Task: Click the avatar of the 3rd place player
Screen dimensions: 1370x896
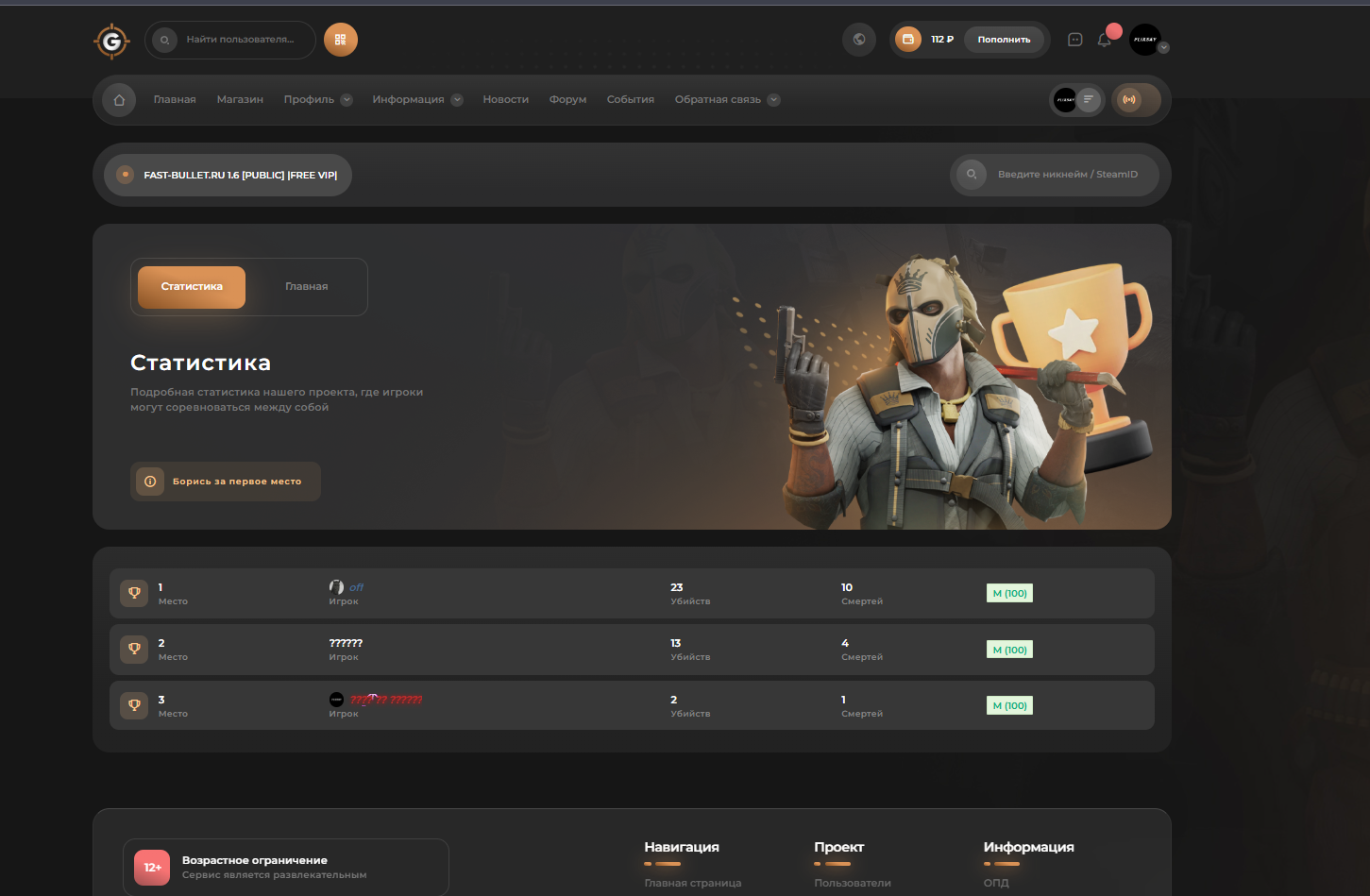Action: pos(336,700)
